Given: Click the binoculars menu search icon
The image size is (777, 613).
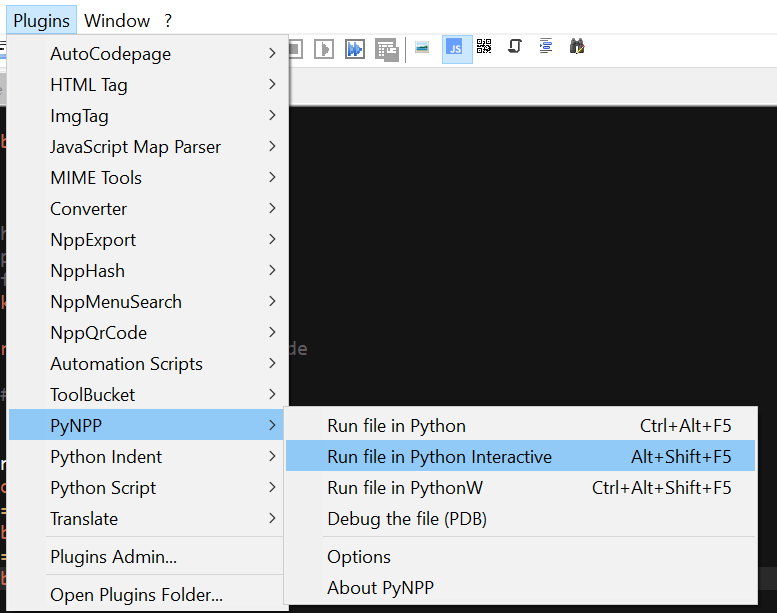Looking at the screenshot, I should [576, 47].
